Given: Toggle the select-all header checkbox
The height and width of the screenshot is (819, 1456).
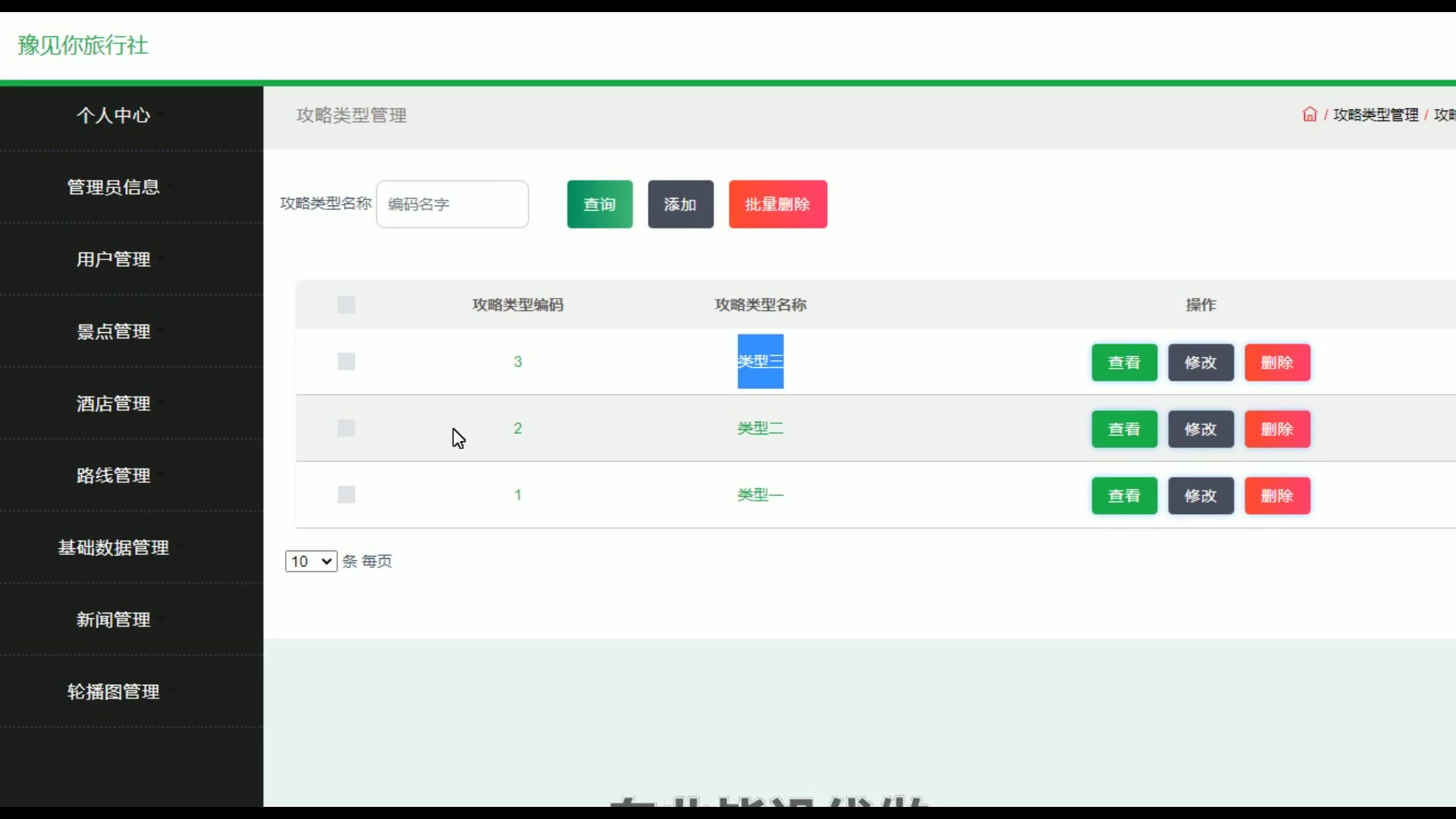Looking at the screenshot, I should (347, 305).
